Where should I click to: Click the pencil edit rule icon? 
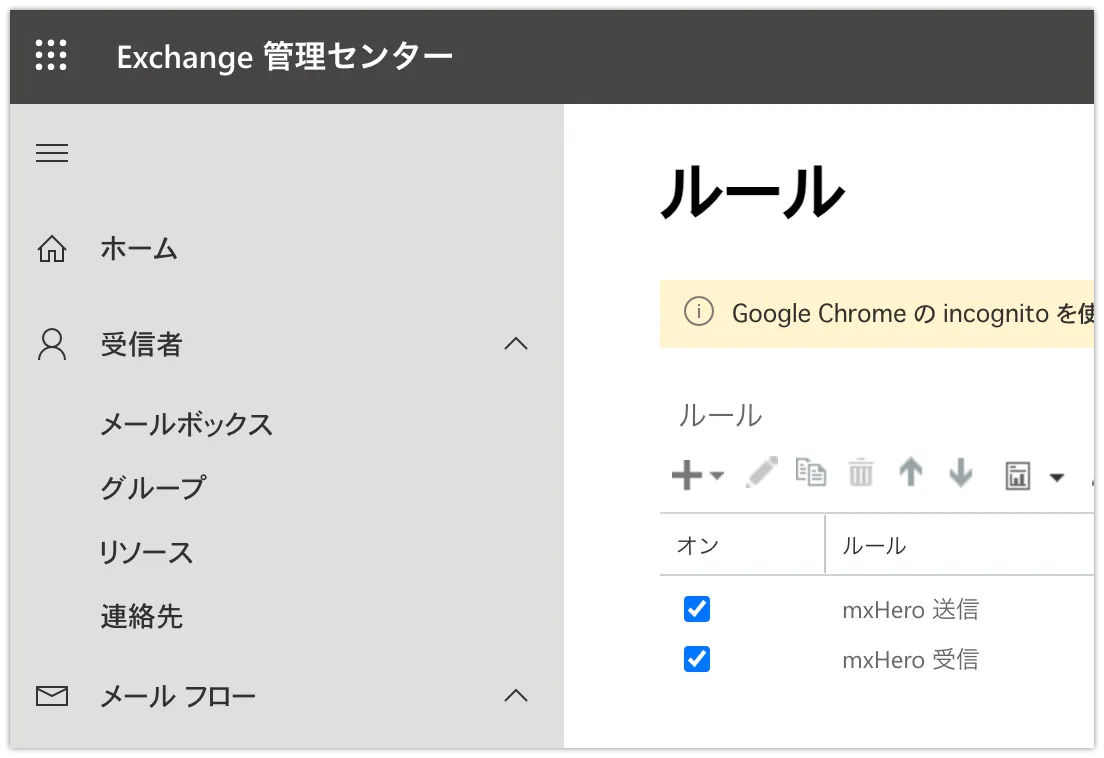[x=762, y=473]
